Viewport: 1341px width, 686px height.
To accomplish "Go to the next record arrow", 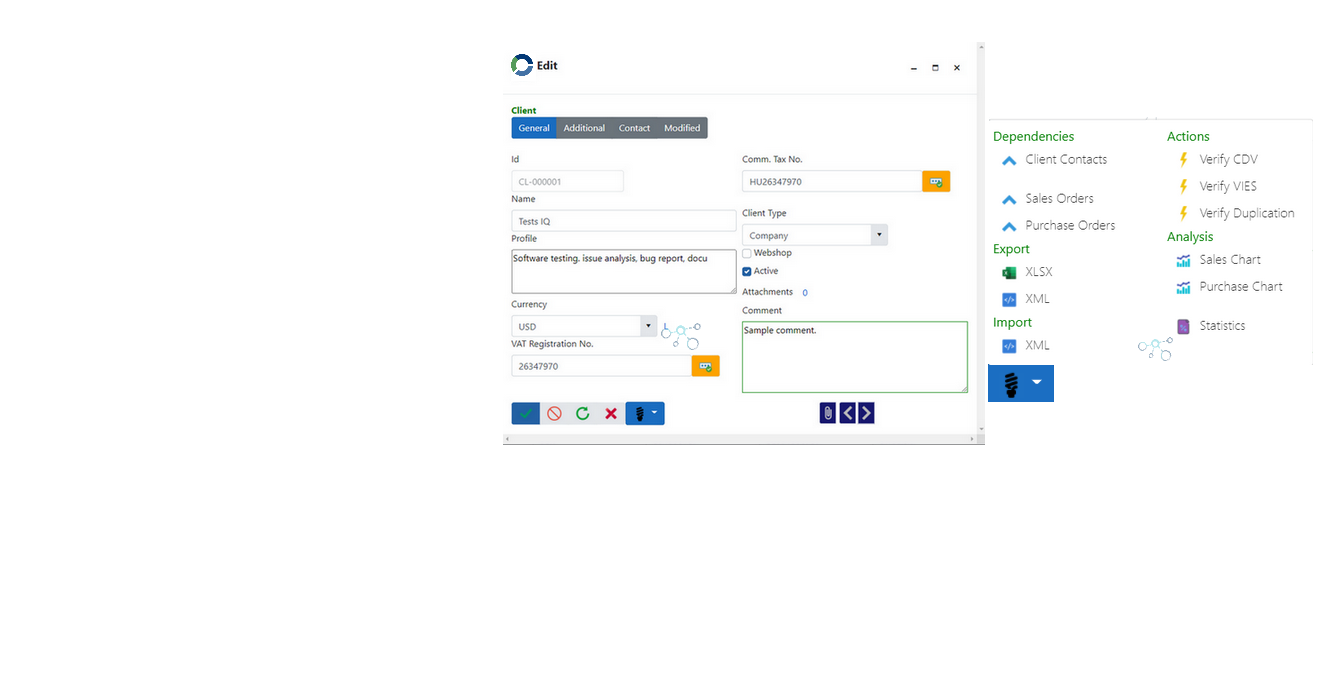I will 866,413.
